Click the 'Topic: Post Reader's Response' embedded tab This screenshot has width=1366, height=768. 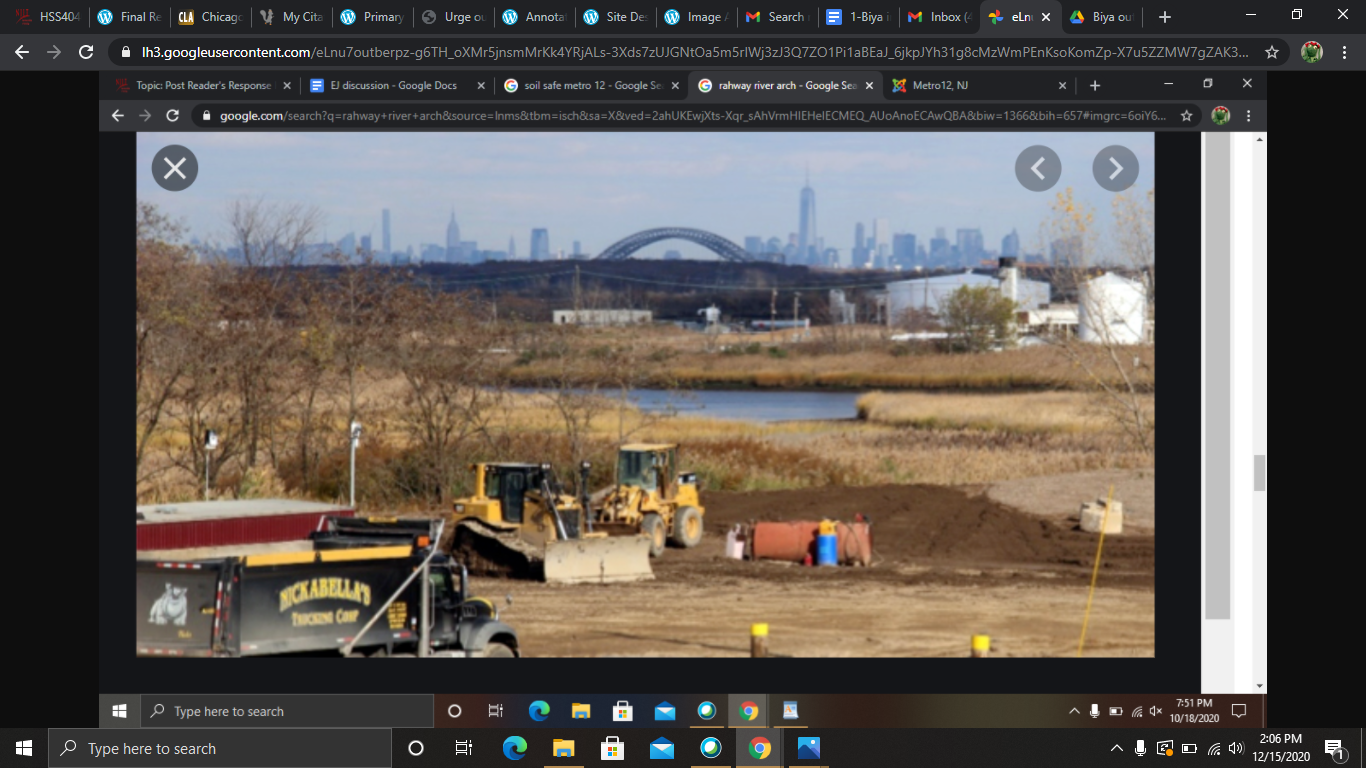tap(204, 86)
